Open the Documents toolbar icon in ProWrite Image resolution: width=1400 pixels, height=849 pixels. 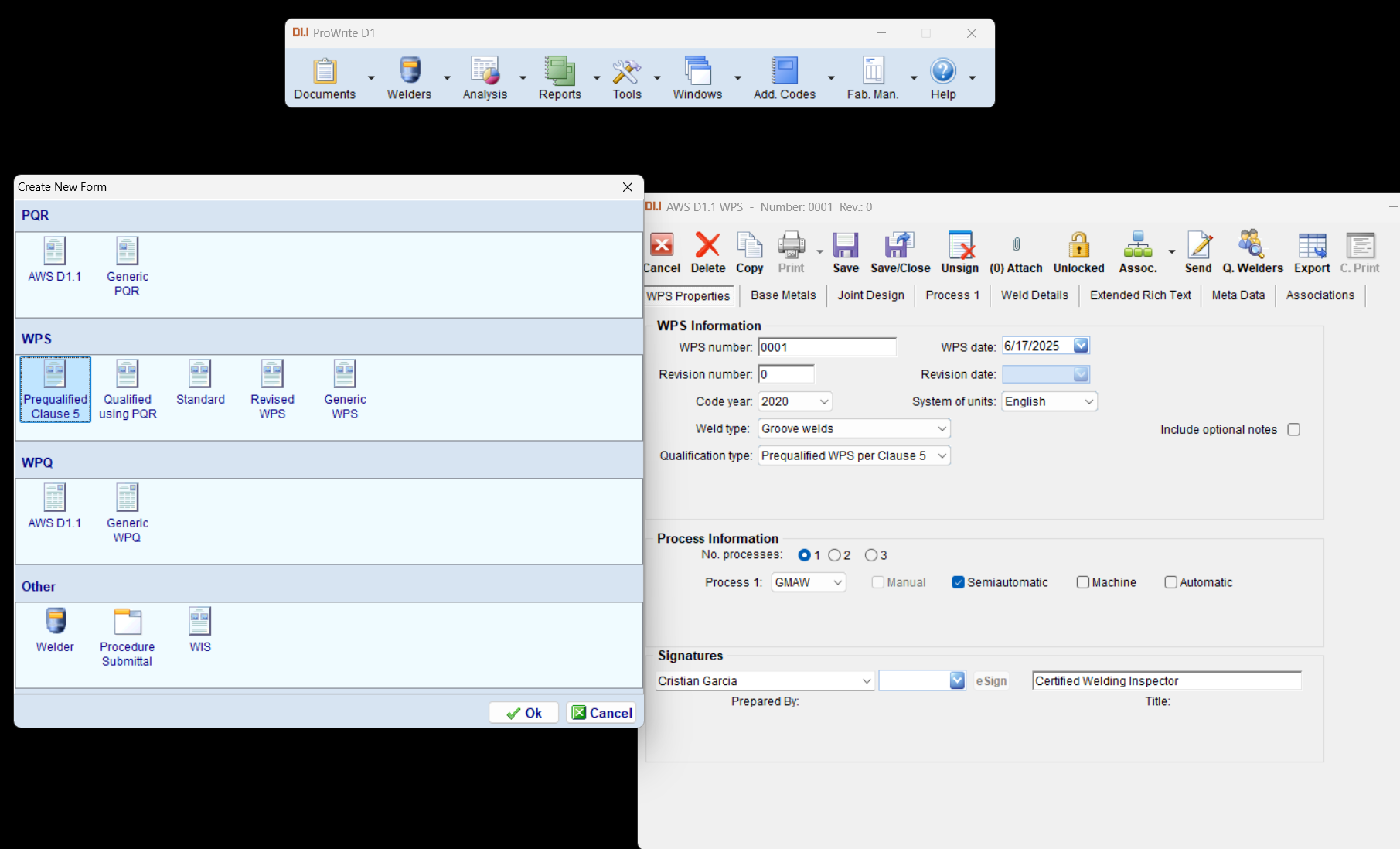tap(325, 77)
